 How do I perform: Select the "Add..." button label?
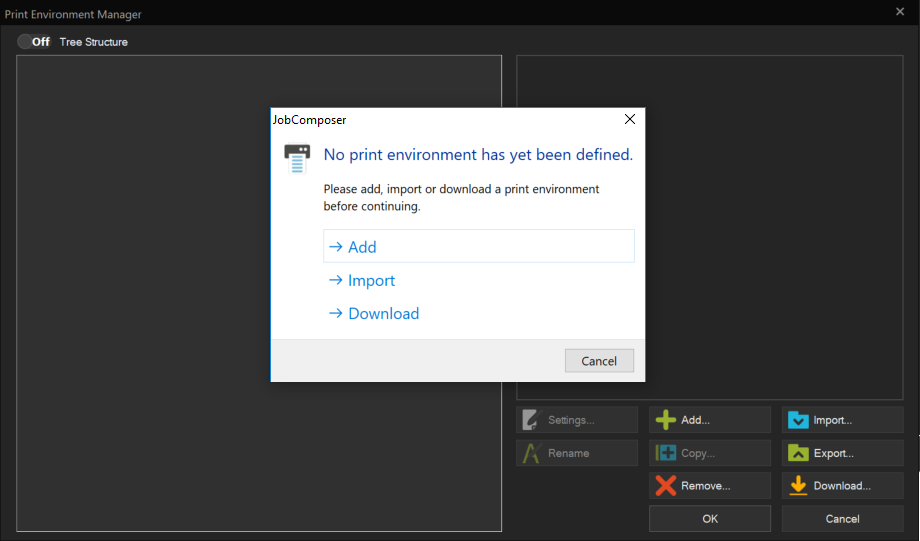pos(695,420)
